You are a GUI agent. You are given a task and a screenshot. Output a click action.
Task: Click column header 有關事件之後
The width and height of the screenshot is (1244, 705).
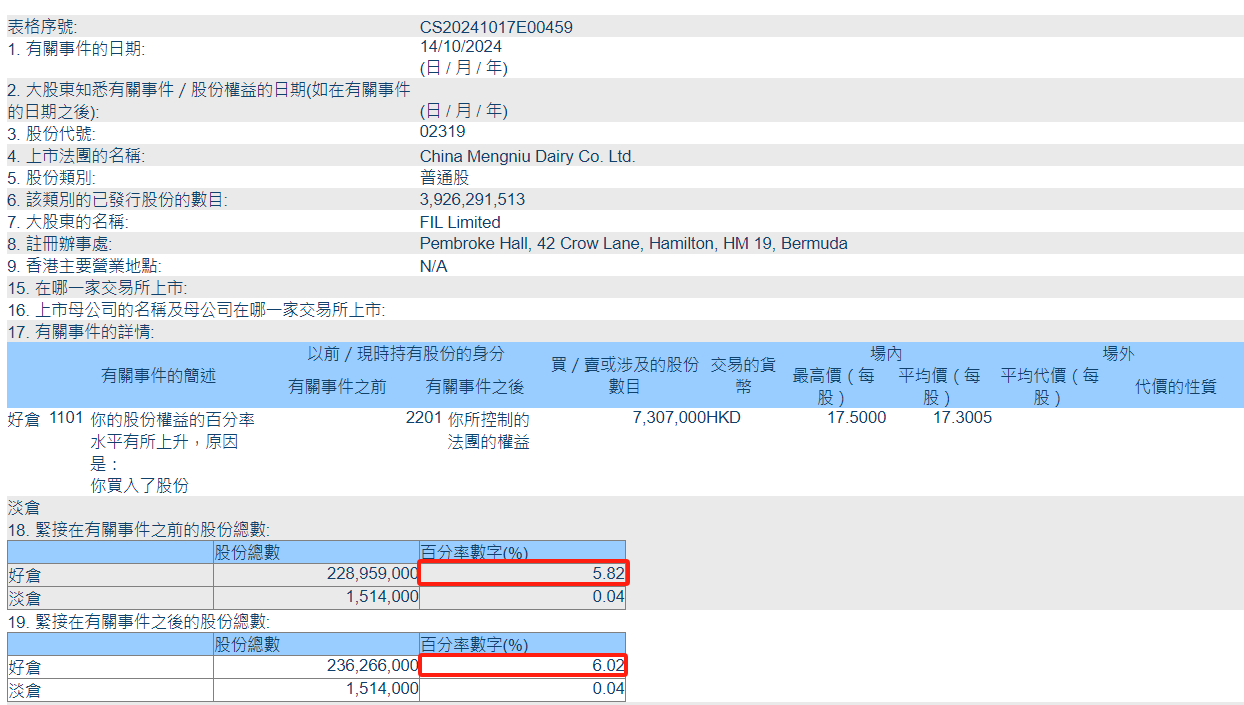pyautogui.click(x=475, y=386)
